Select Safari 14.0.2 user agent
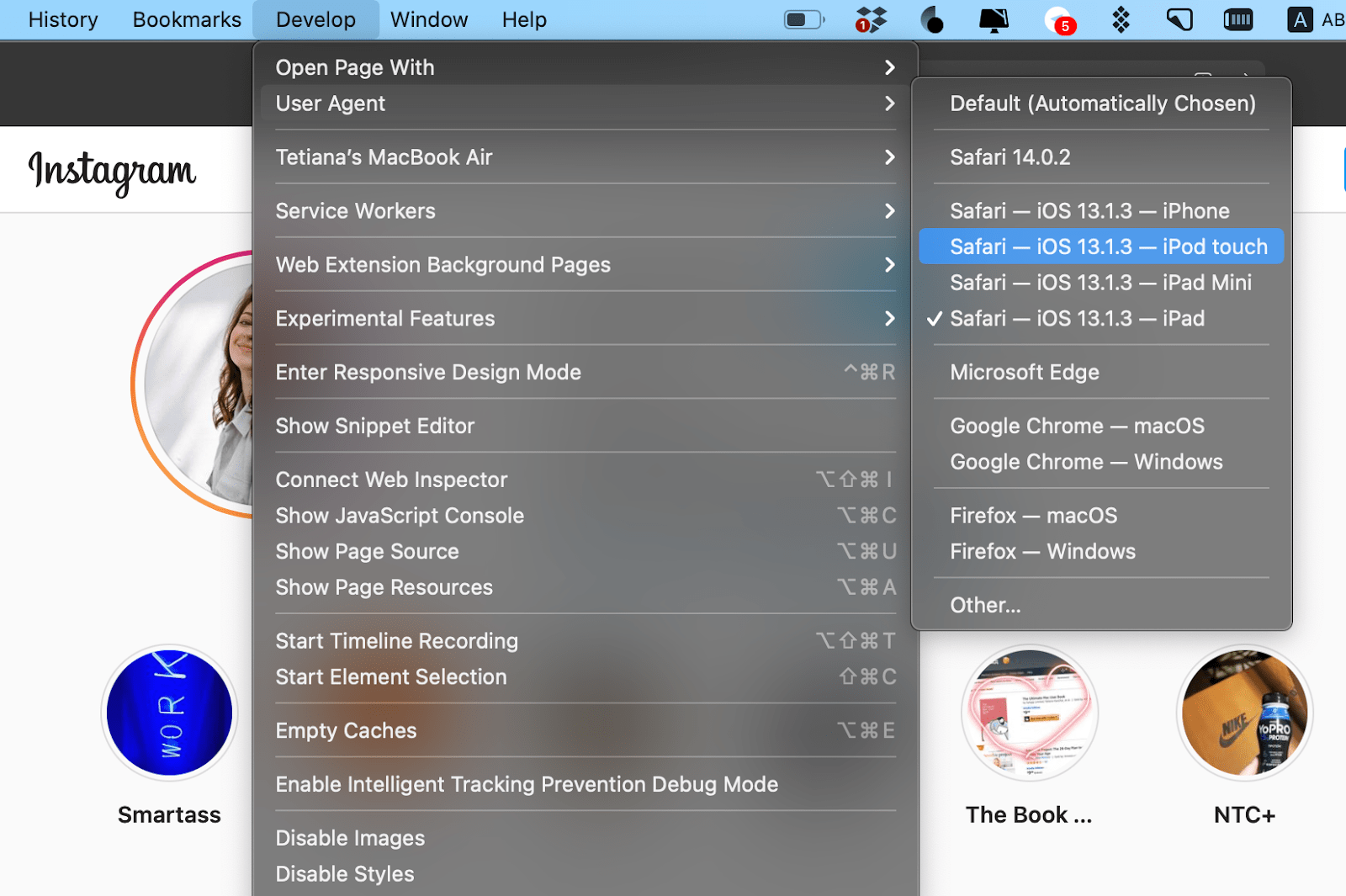The height and width of the screenshot is (896, 1346). click(x=1101, y=157)
